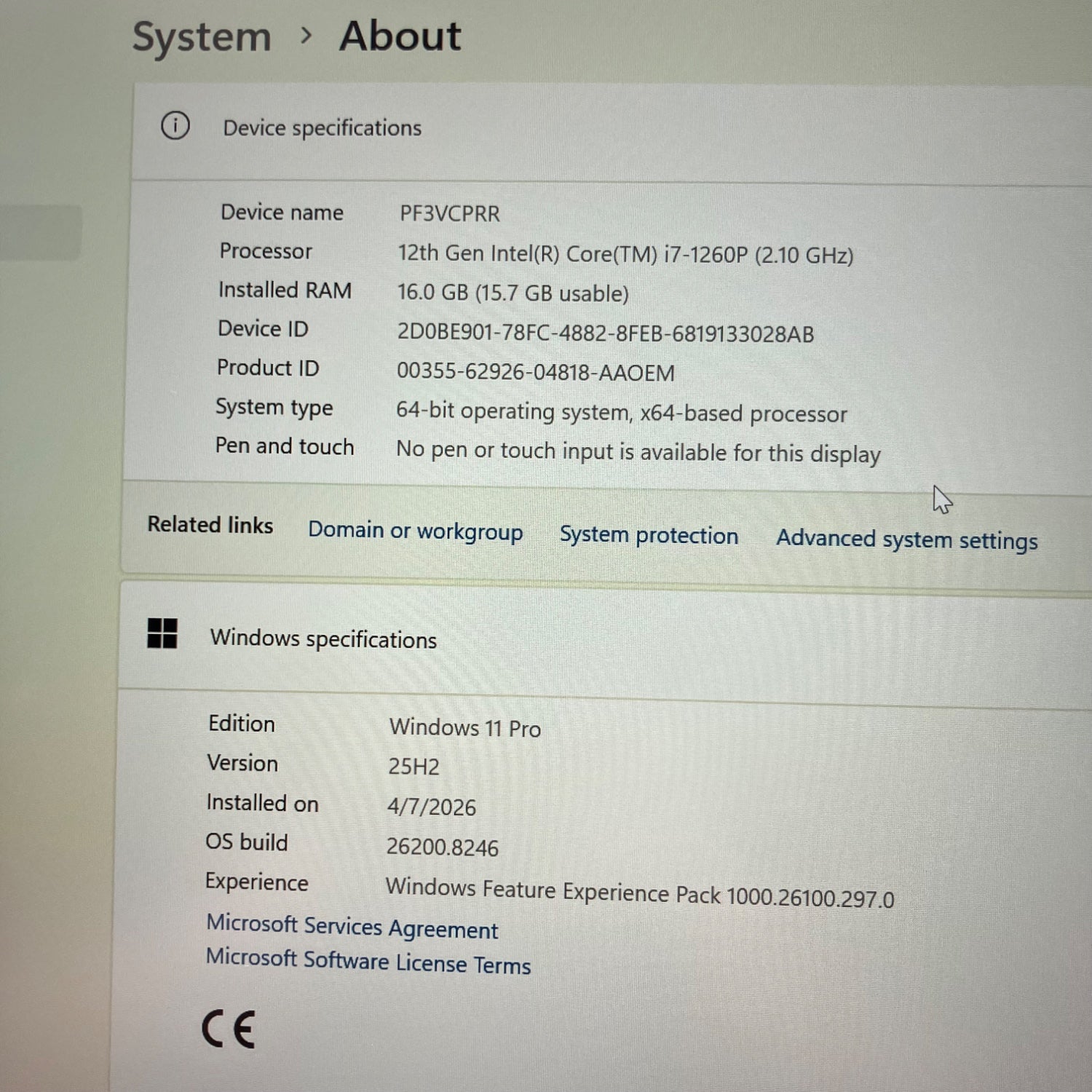
Task: Click the System type label
Action: click(x=274, y=408)
